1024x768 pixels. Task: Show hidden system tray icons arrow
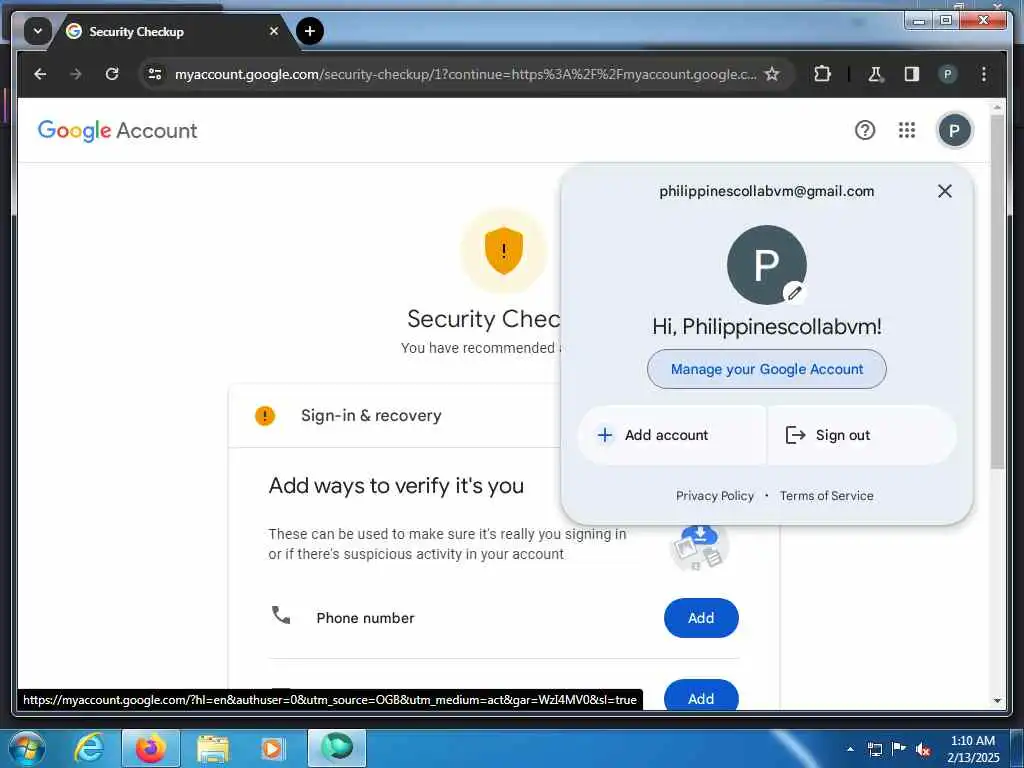tap(850, 749)
